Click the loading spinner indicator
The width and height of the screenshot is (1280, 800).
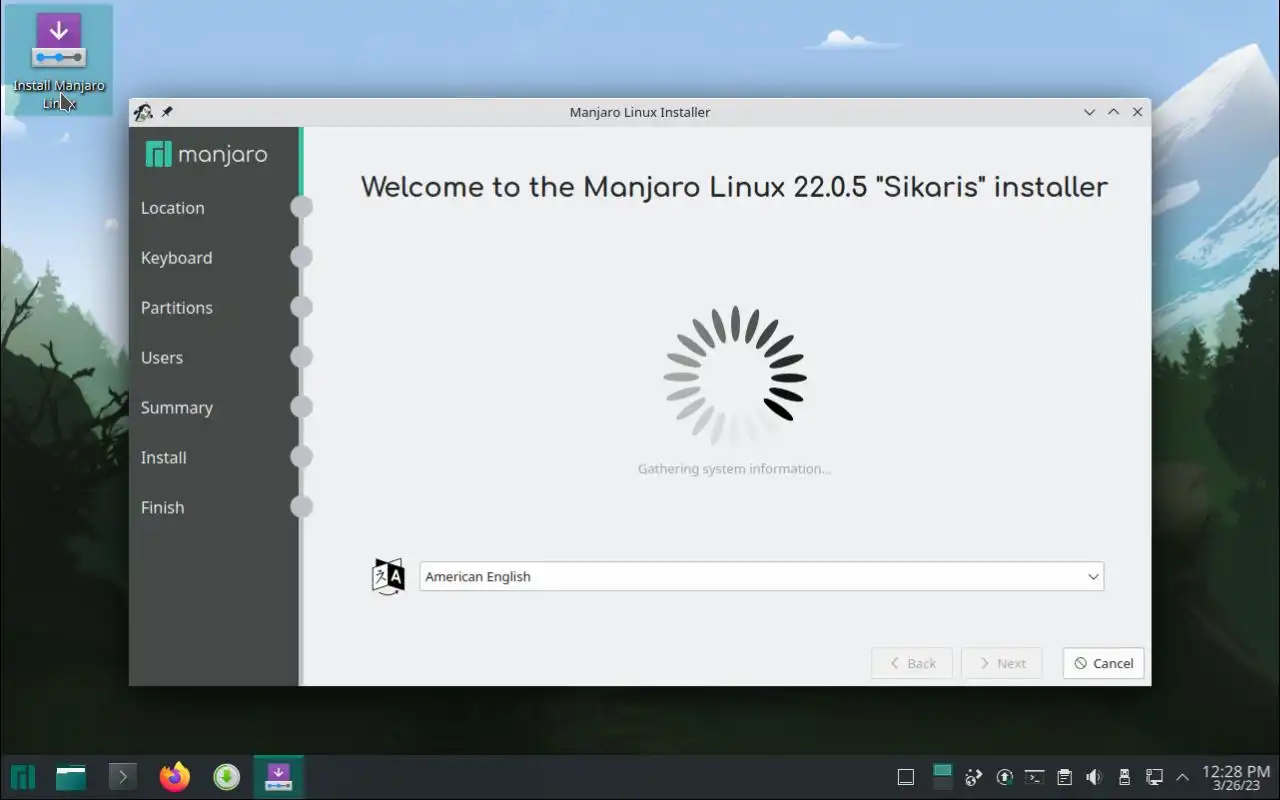click(735, 376)
